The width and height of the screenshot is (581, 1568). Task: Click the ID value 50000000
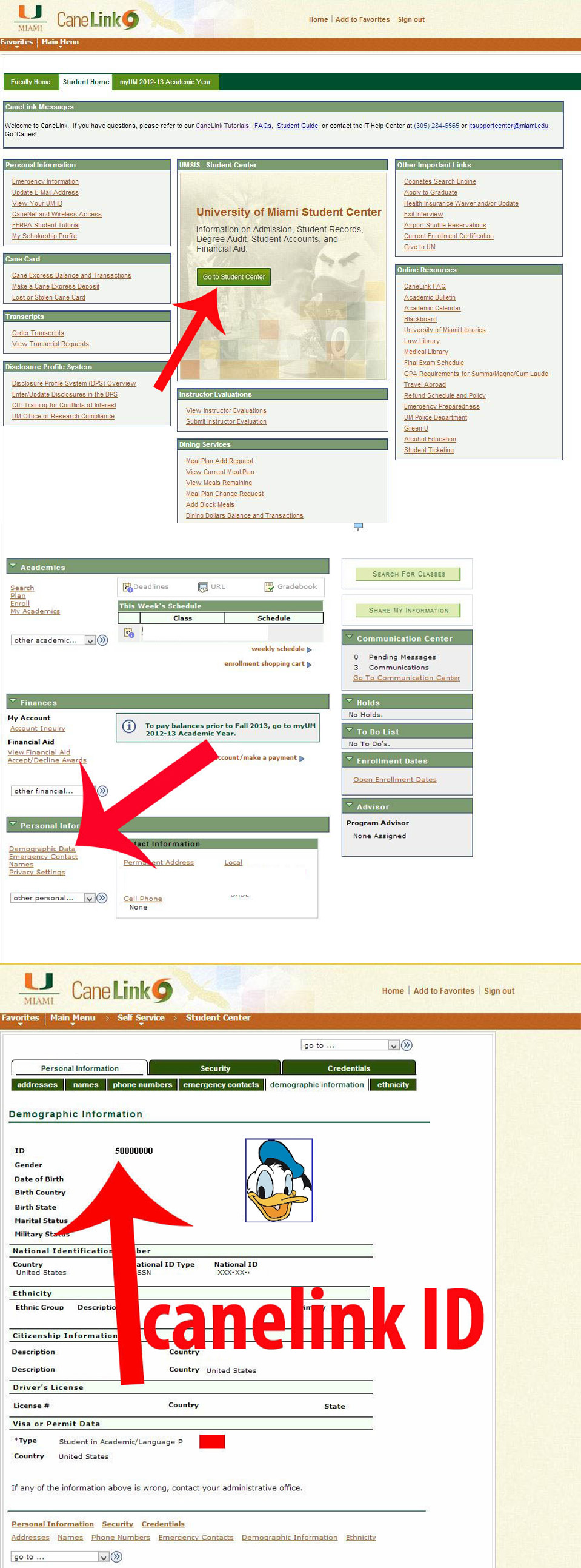134,1150
